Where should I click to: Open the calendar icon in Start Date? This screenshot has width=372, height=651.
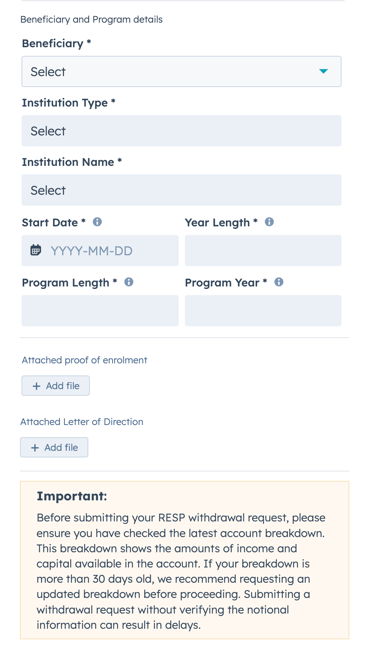pyautogui.click(x=36, y=250)
